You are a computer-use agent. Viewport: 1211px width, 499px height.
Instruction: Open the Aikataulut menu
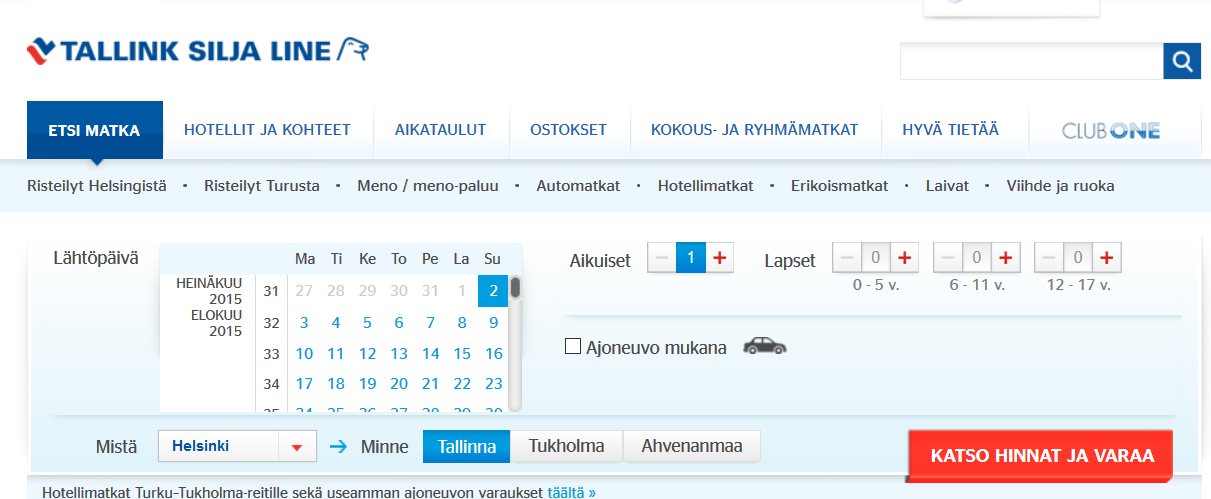tap(440, 130)
